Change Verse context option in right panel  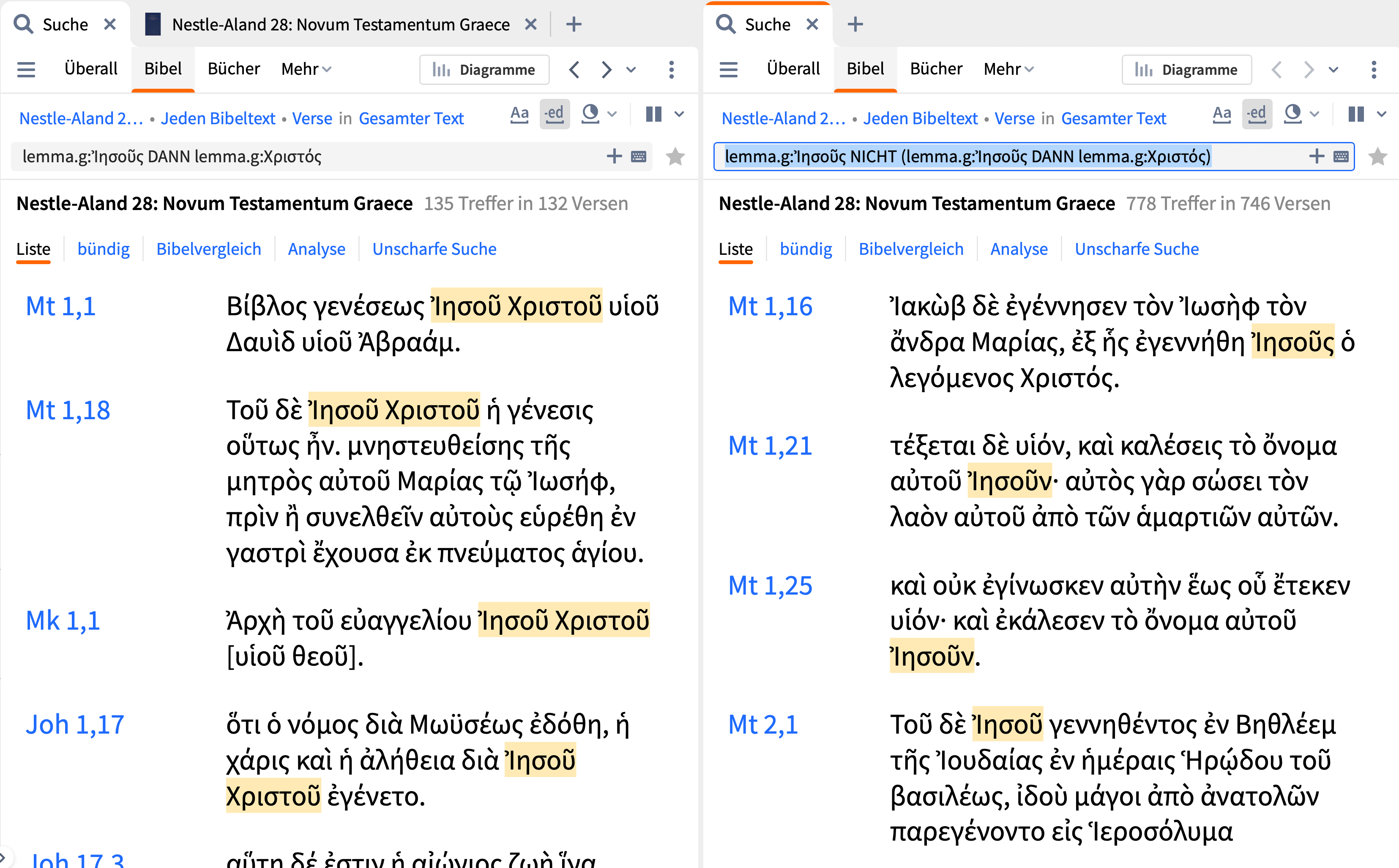point(1014,118)
